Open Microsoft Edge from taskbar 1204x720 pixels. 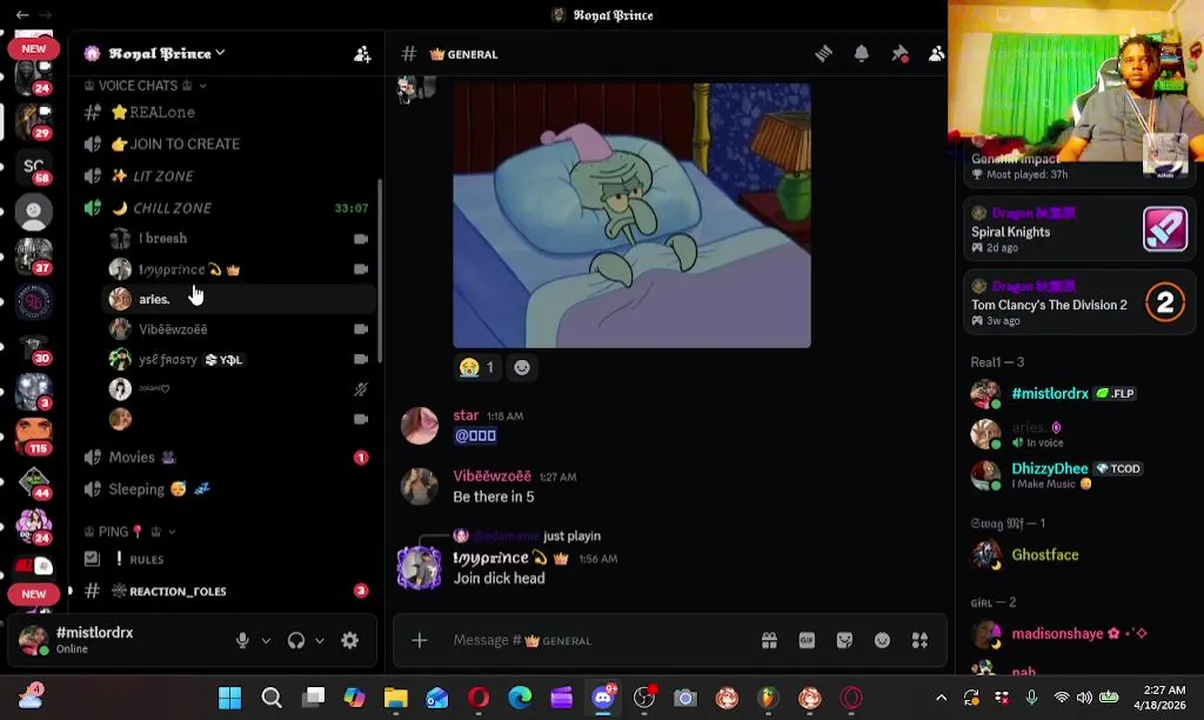pos(520,698)
